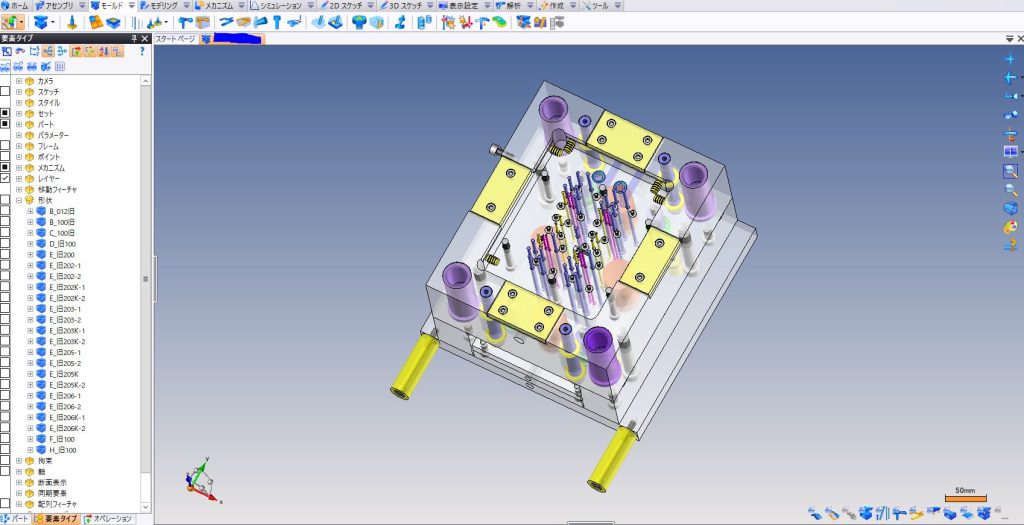
Task: Open the スタートページ document tab
Action: point(175,39)
